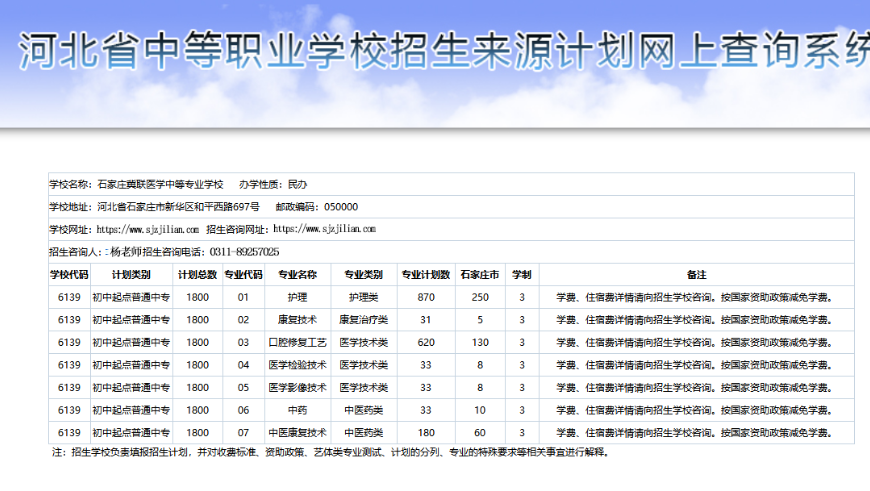
Task: Click the plan count 620 cell
Action: tap(426, 343)
